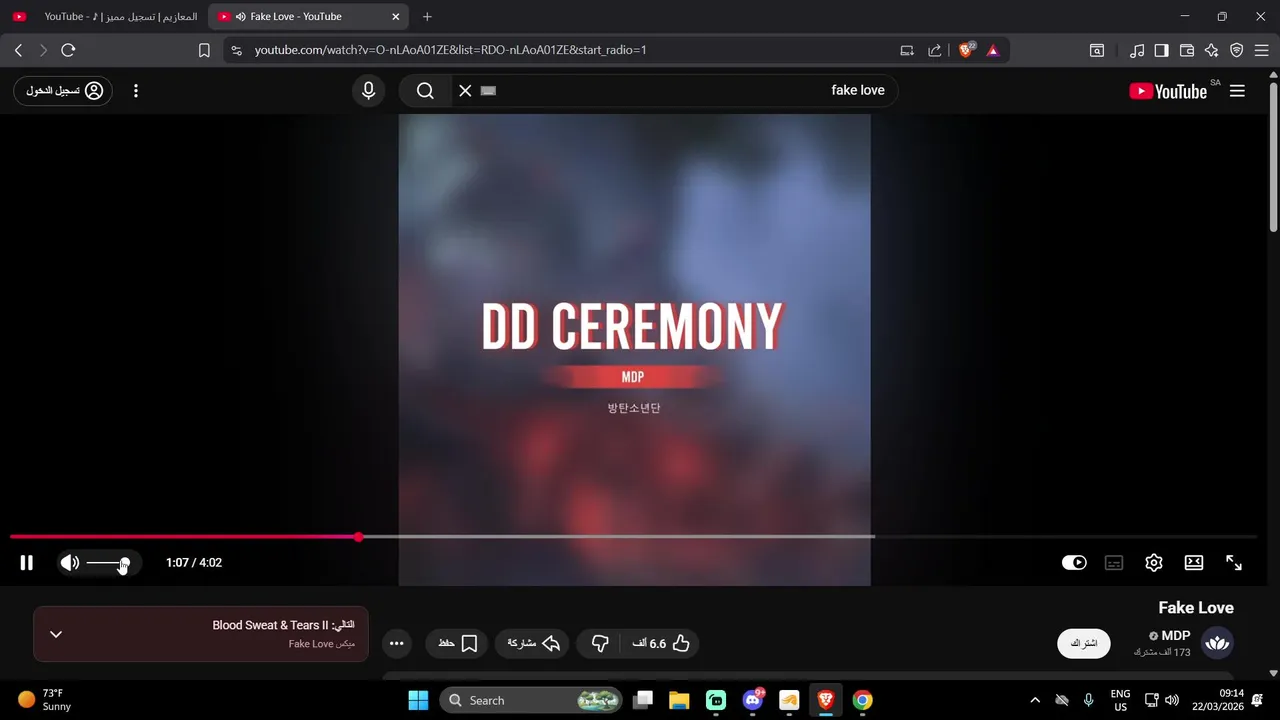Go back in browser history
The width and height of the screenshot is (1280, 720).
18,50
